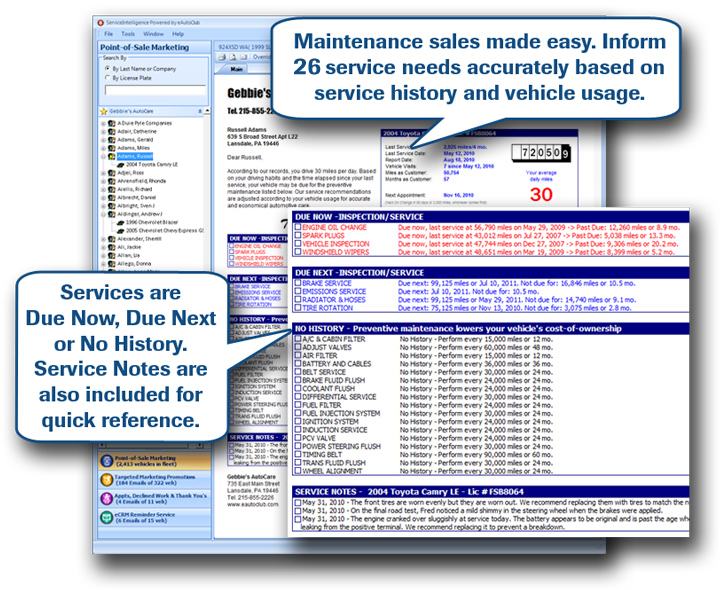Click customer icon for A Duie Pyle Companies

112,123
